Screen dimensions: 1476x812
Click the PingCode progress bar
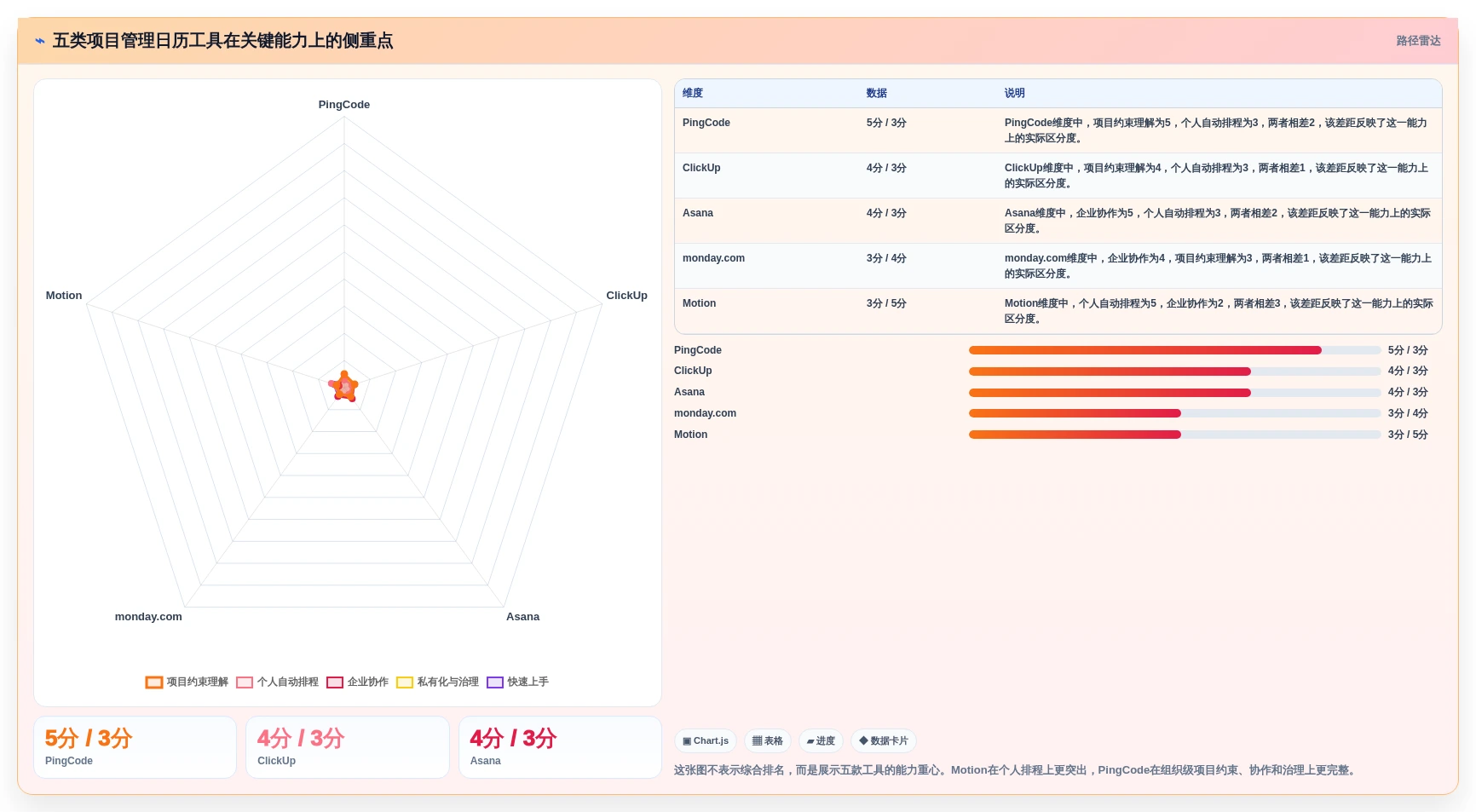(x=1174, y=350)
